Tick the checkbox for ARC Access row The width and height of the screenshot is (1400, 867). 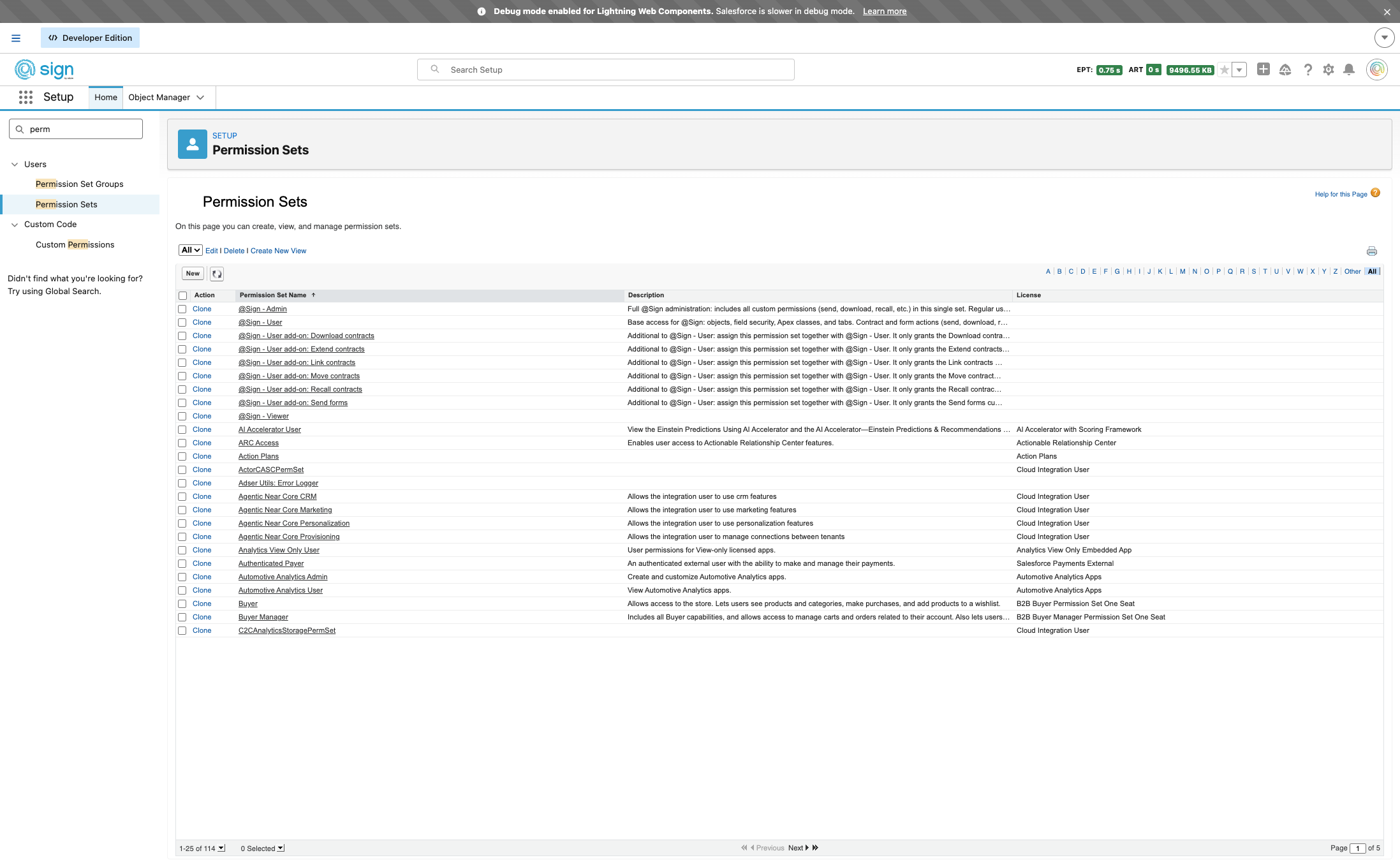tap(182, 443)
